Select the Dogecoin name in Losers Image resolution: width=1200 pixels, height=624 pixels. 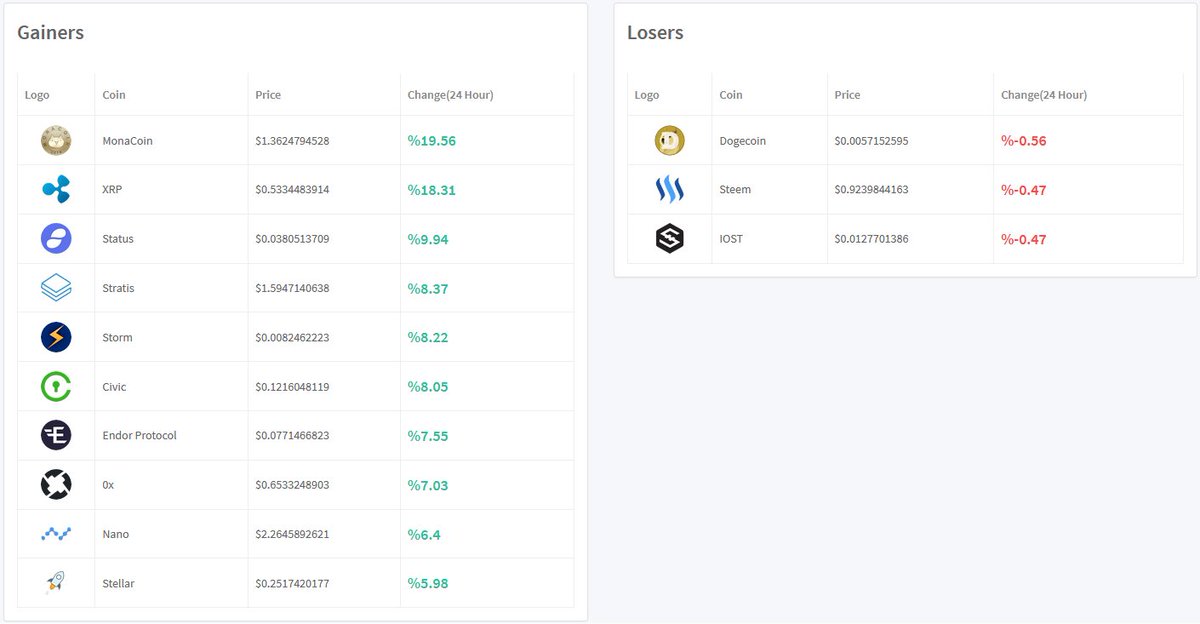point(742,140)
